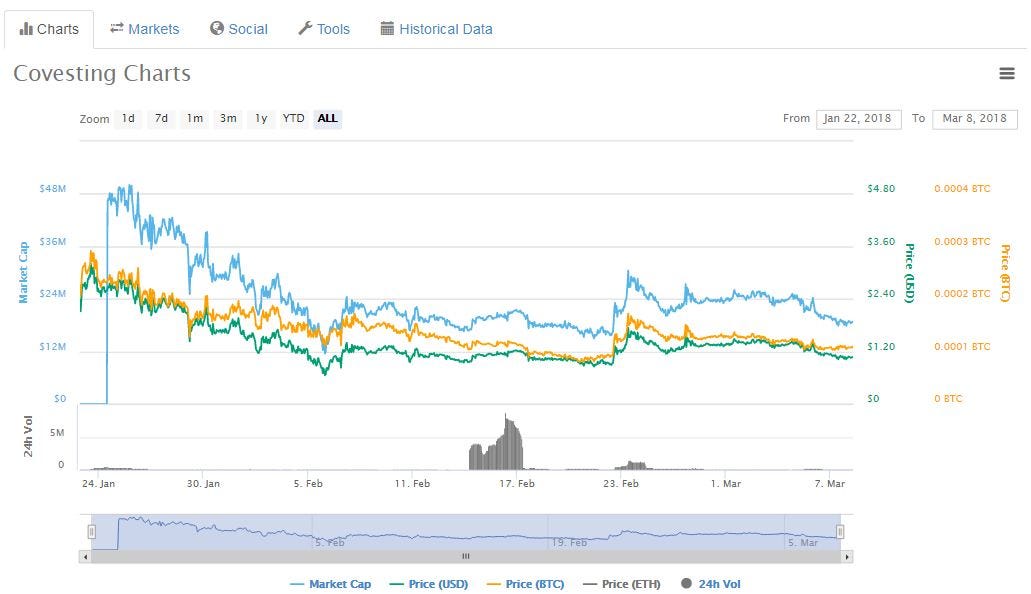Screen dimensions: 1031x594
Task: Click the 0.0002 BTC axis label
Action: point(962,294)
